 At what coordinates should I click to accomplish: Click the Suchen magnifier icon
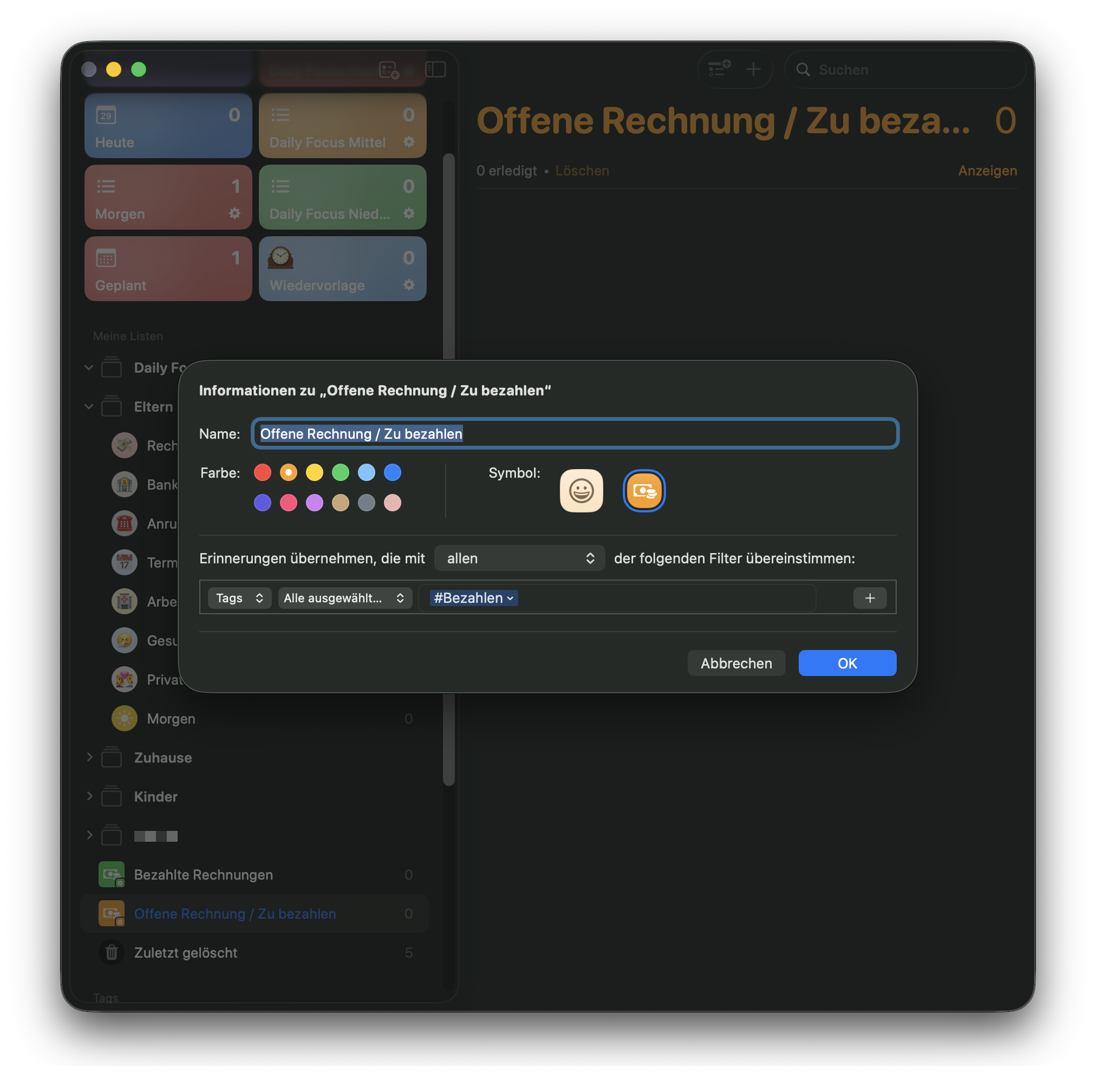[803, 70]
